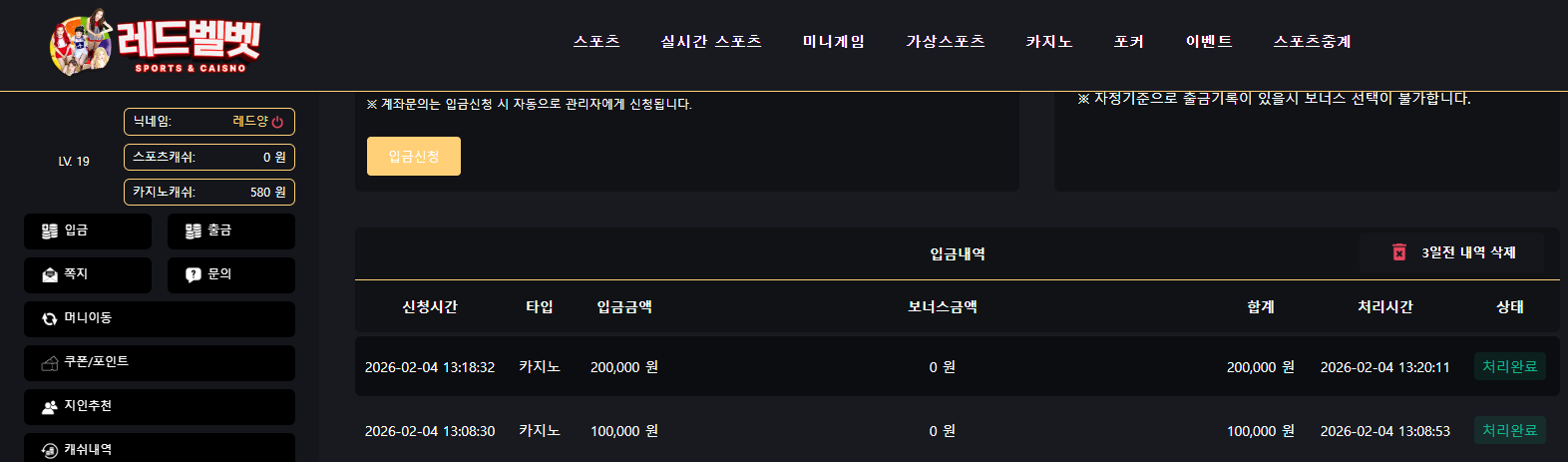Screen dimensions: 1568x462
Task: Click 처리완료 status of 200,000 원 deposit
Action: 1510,366
